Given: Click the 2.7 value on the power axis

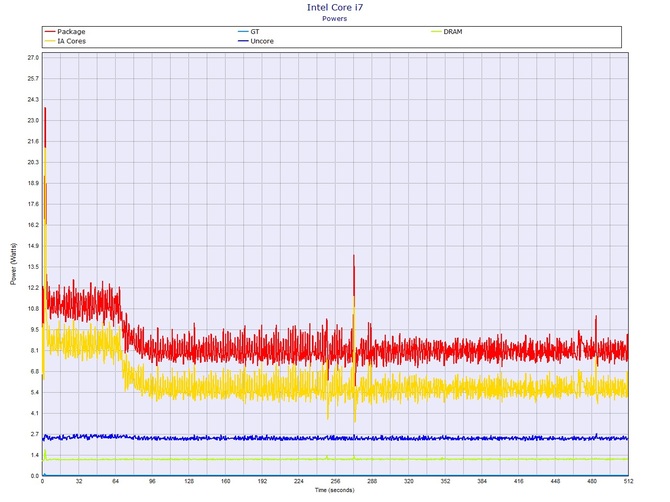Looking at the screenshot, I should tap(34, 434).
